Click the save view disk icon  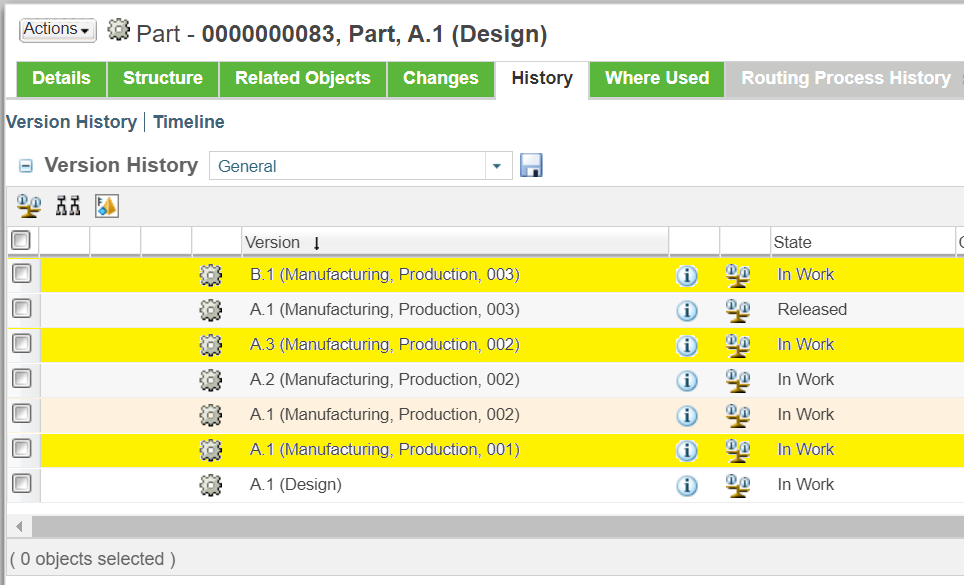click(531, 165)
